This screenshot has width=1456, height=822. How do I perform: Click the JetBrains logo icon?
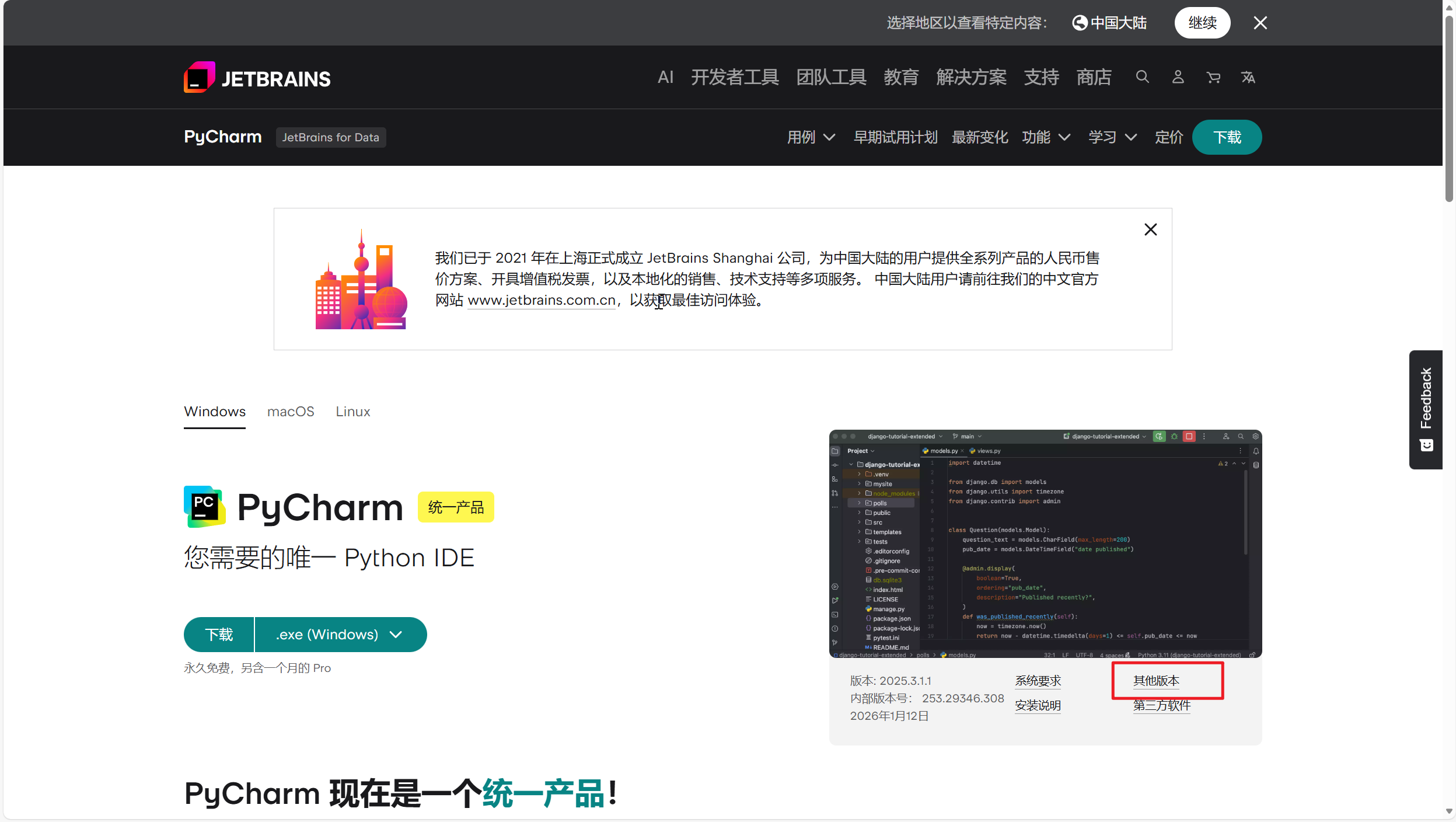pos(200,78)
